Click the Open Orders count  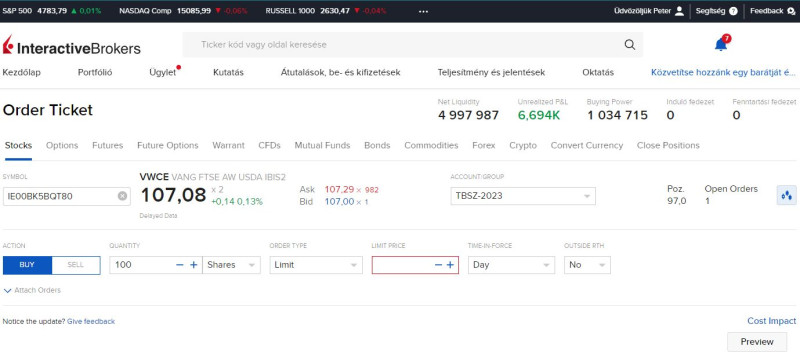pyautogui.click(x=707, y=201)
